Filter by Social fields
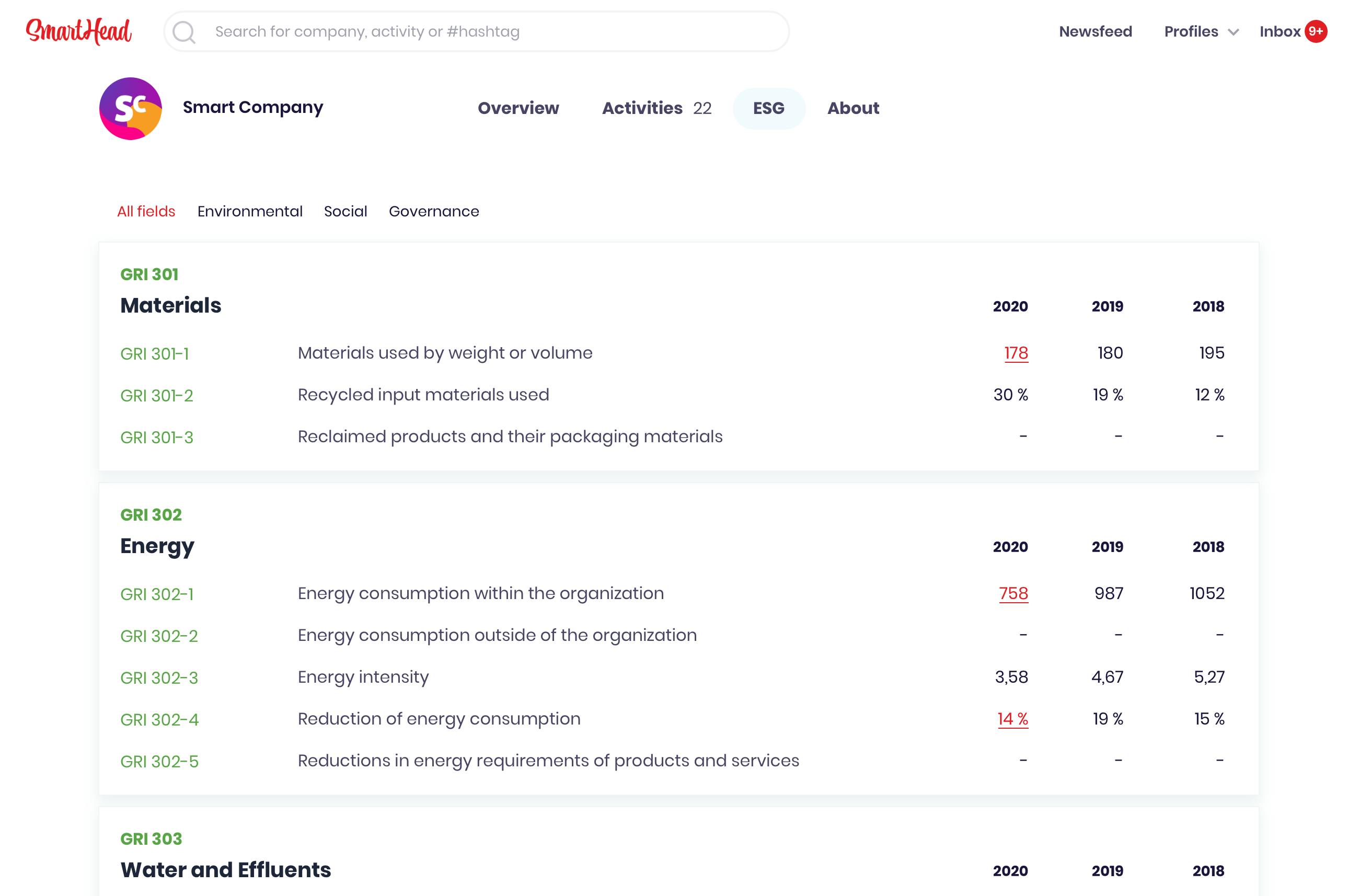Image resolution: width=1359 pixels, height=896 pixels. [x=345, y=211]
